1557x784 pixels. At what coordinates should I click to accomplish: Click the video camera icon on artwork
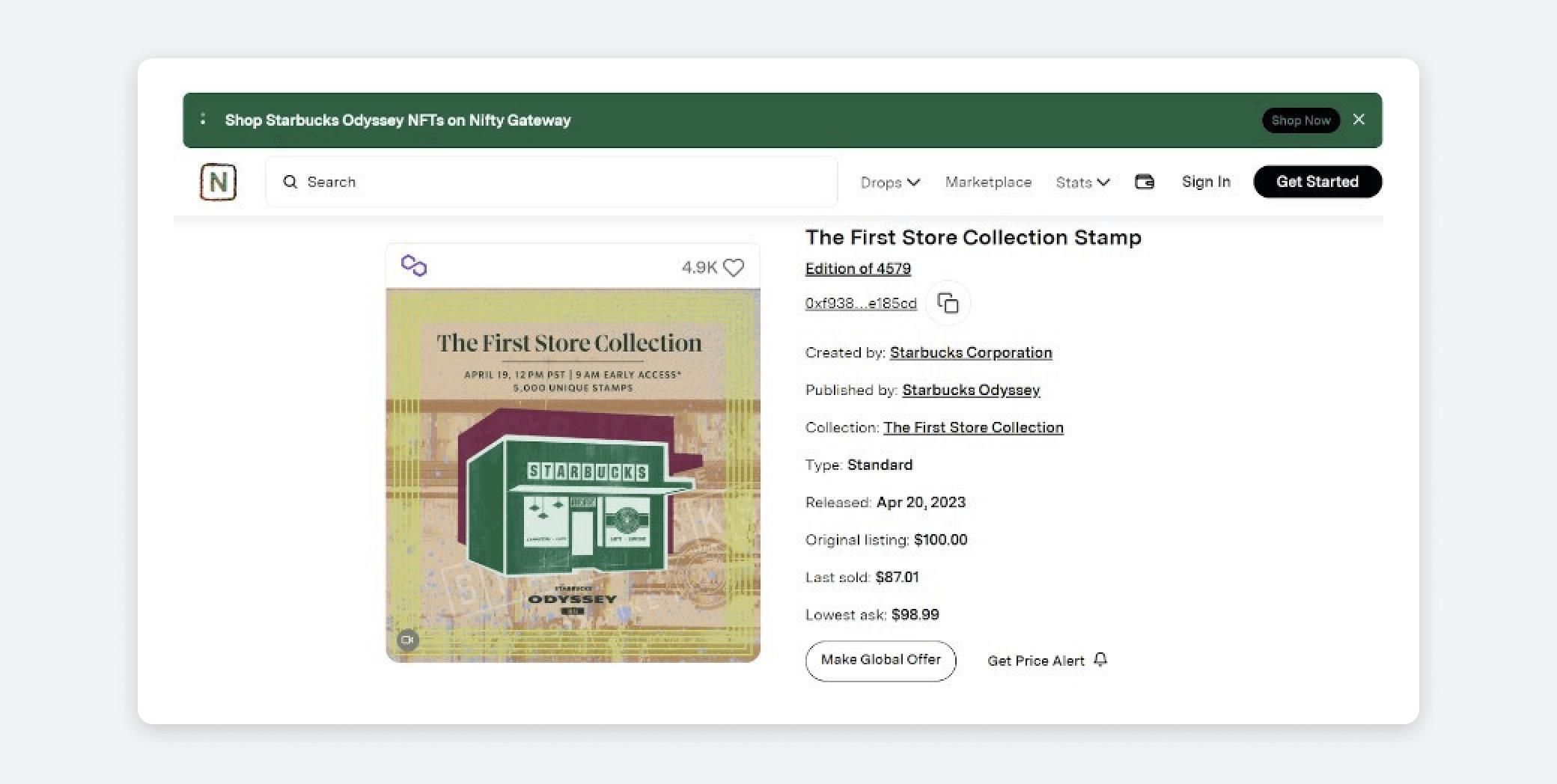(x=407, y=640)
